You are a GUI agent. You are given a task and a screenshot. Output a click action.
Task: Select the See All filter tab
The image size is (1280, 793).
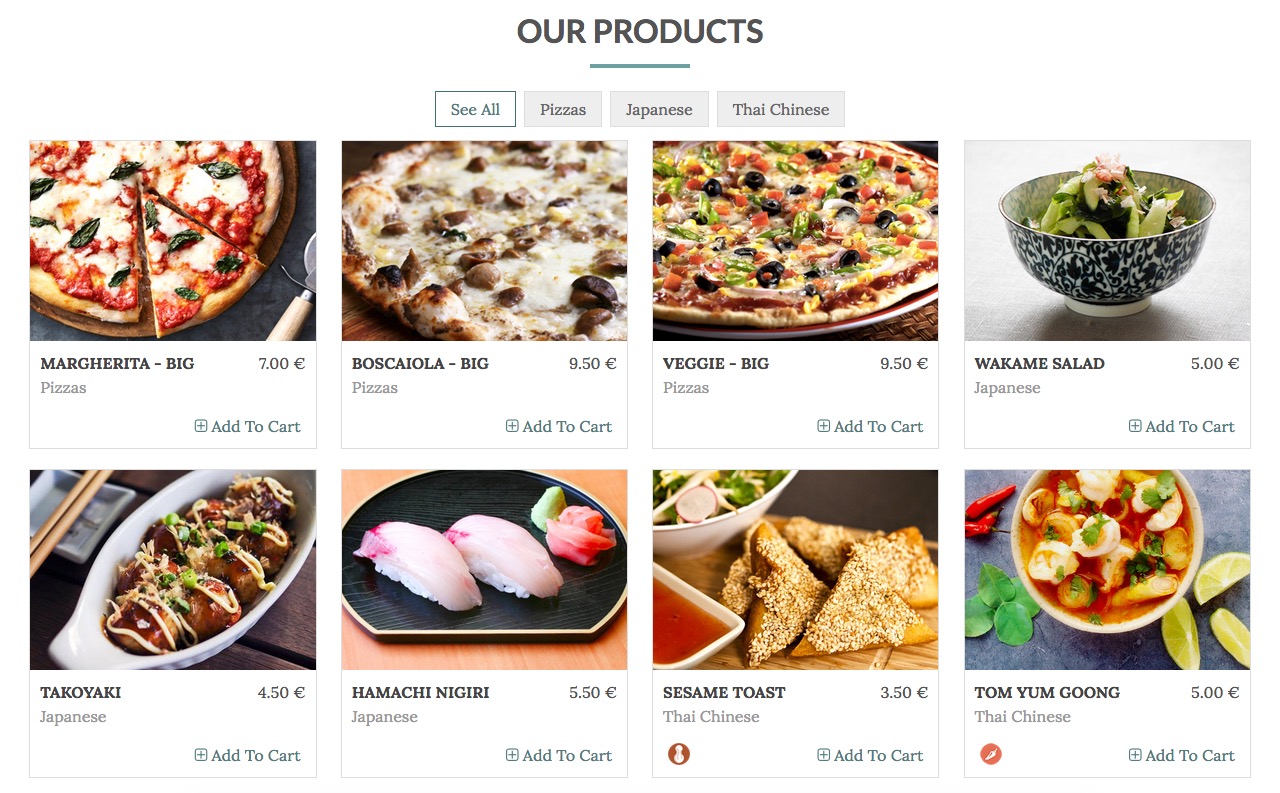tap(475, 109)
